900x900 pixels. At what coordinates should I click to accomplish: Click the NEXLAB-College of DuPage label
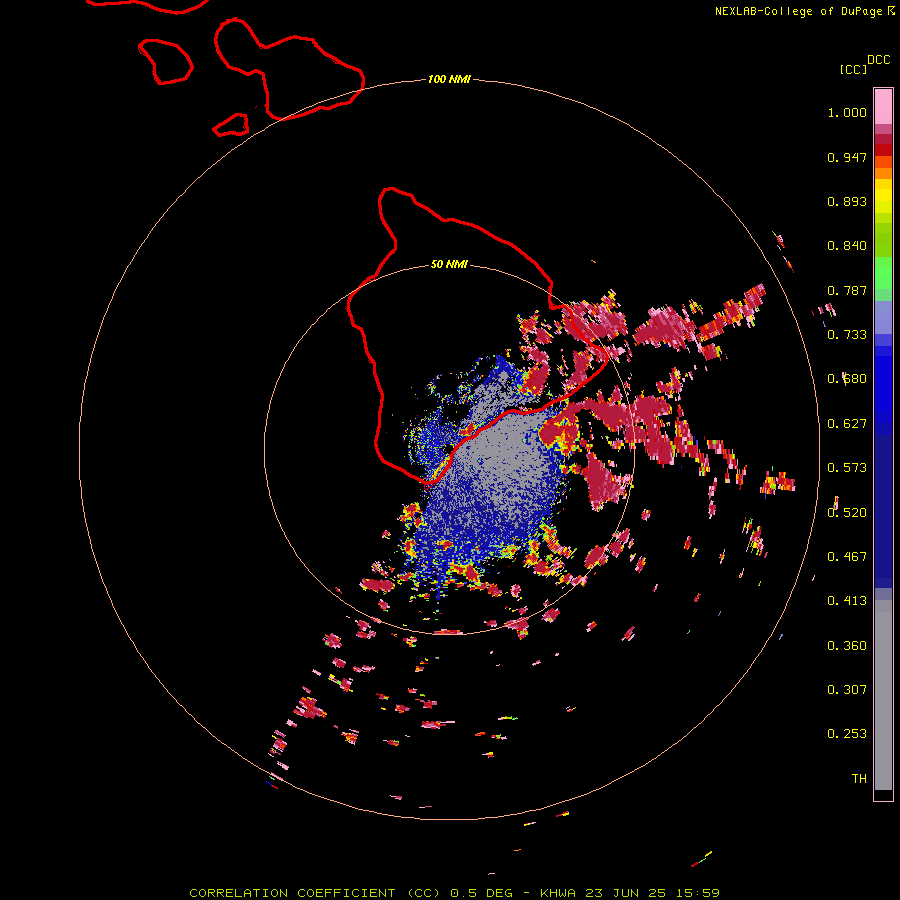[x=798, y=11]
